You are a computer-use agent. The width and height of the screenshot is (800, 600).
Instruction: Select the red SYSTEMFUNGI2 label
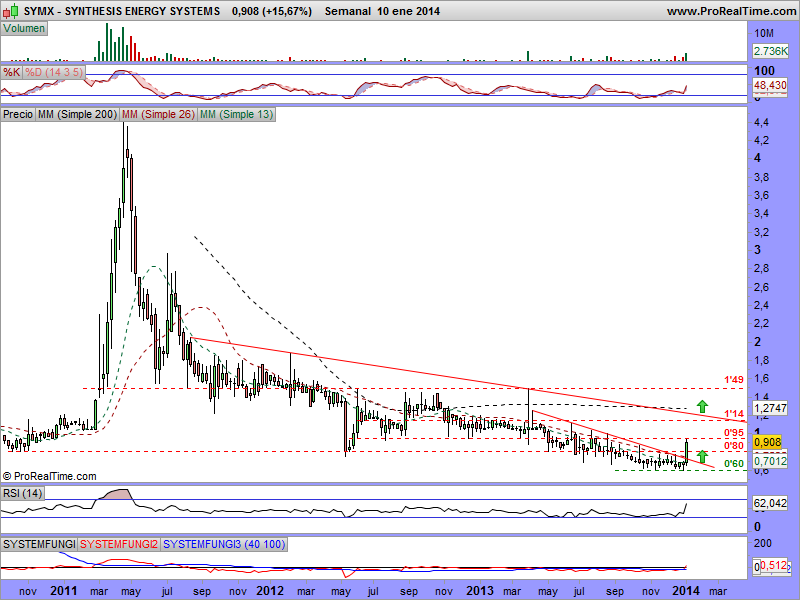pos(119,544)
